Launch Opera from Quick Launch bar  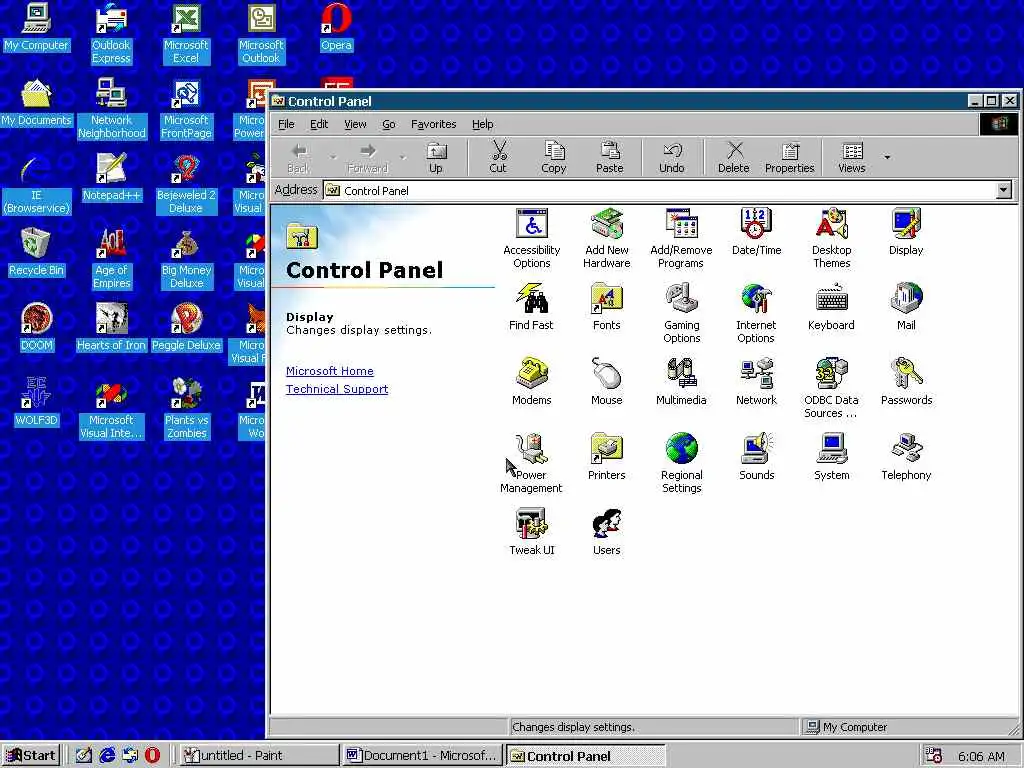point(152,756)
